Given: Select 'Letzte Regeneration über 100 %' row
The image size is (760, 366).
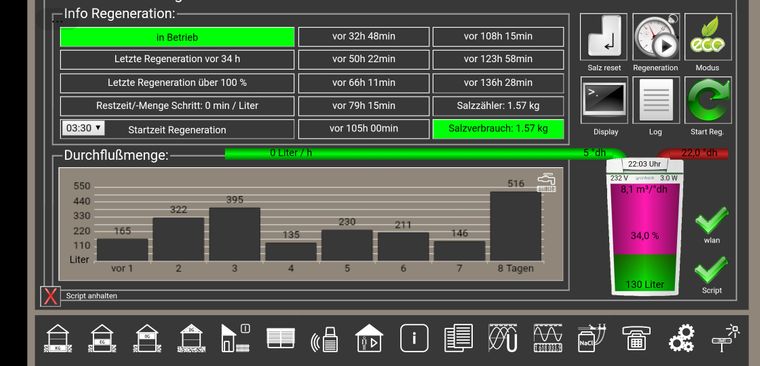Looking at the screenshot, I should 177,82.
